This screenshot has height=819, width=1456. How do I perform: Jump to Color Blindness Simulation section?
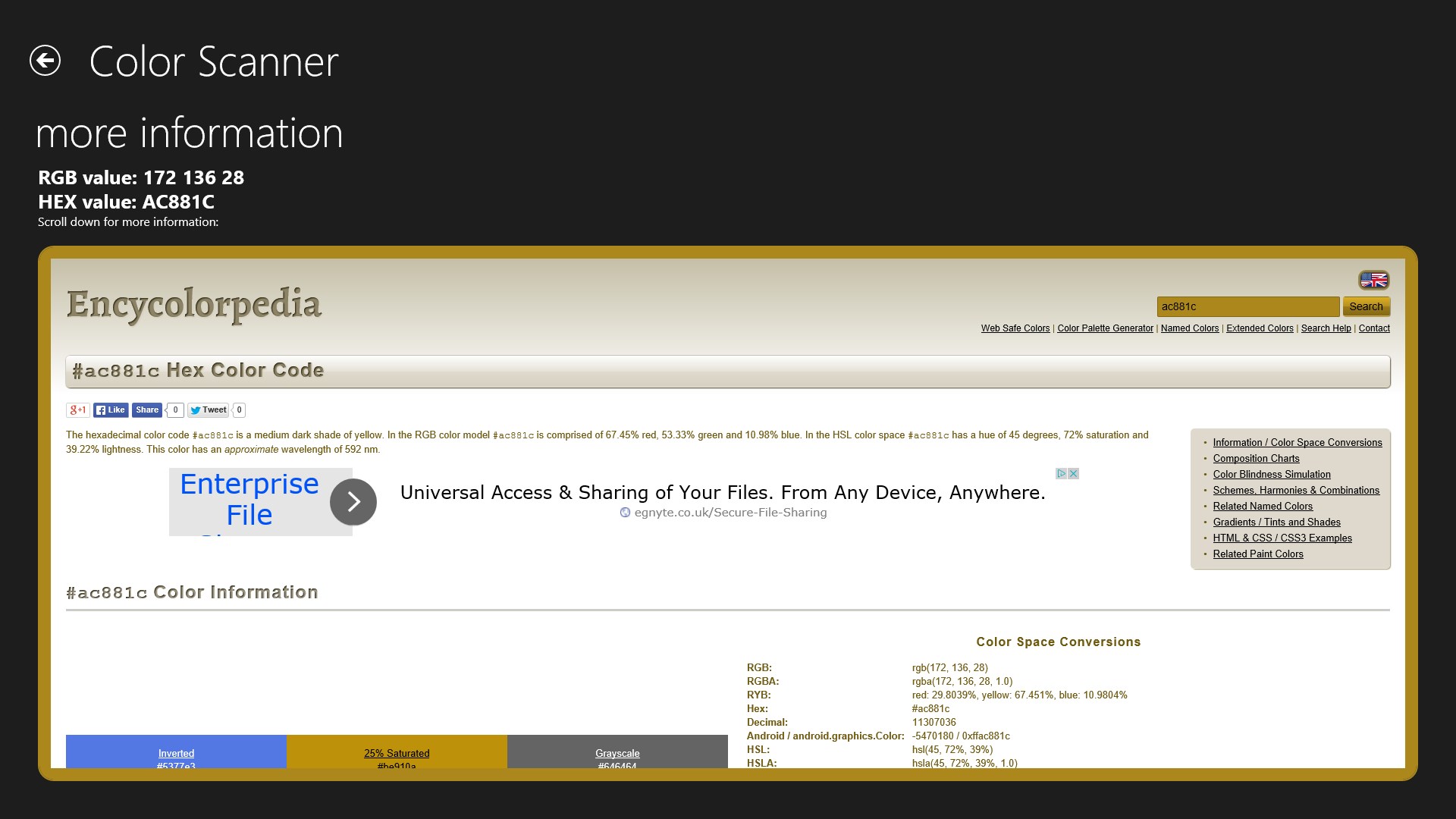(x=1271, y=475)
